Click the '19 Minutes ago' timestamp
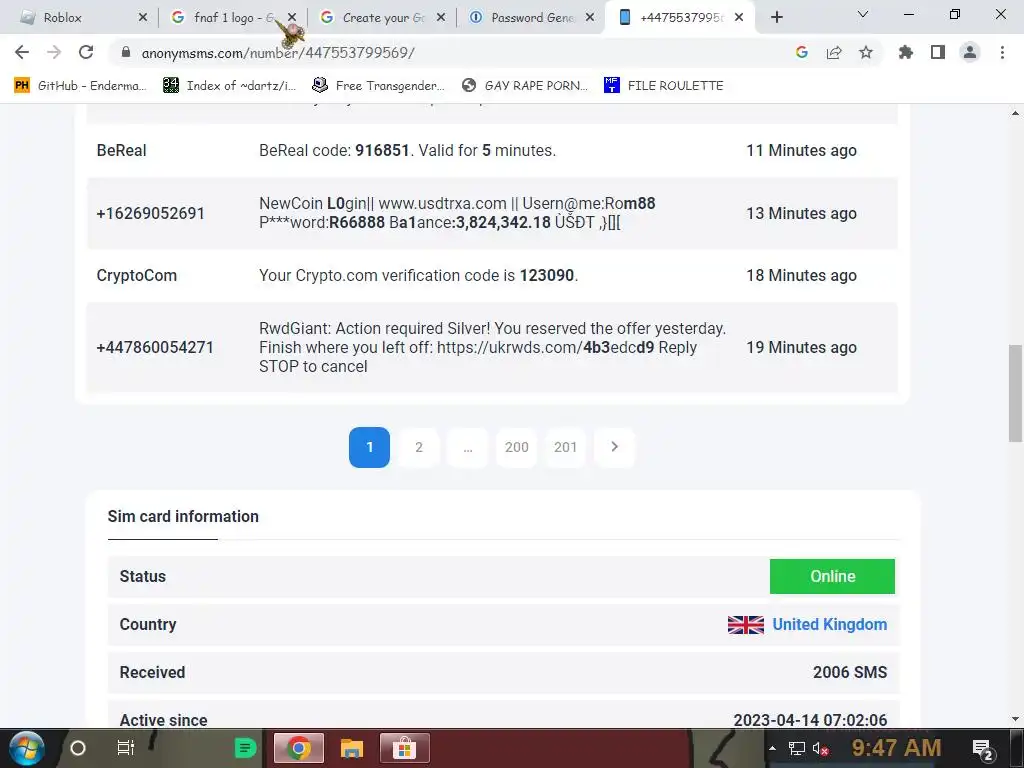Viewport: 1024px width, 768px height. 801,347
